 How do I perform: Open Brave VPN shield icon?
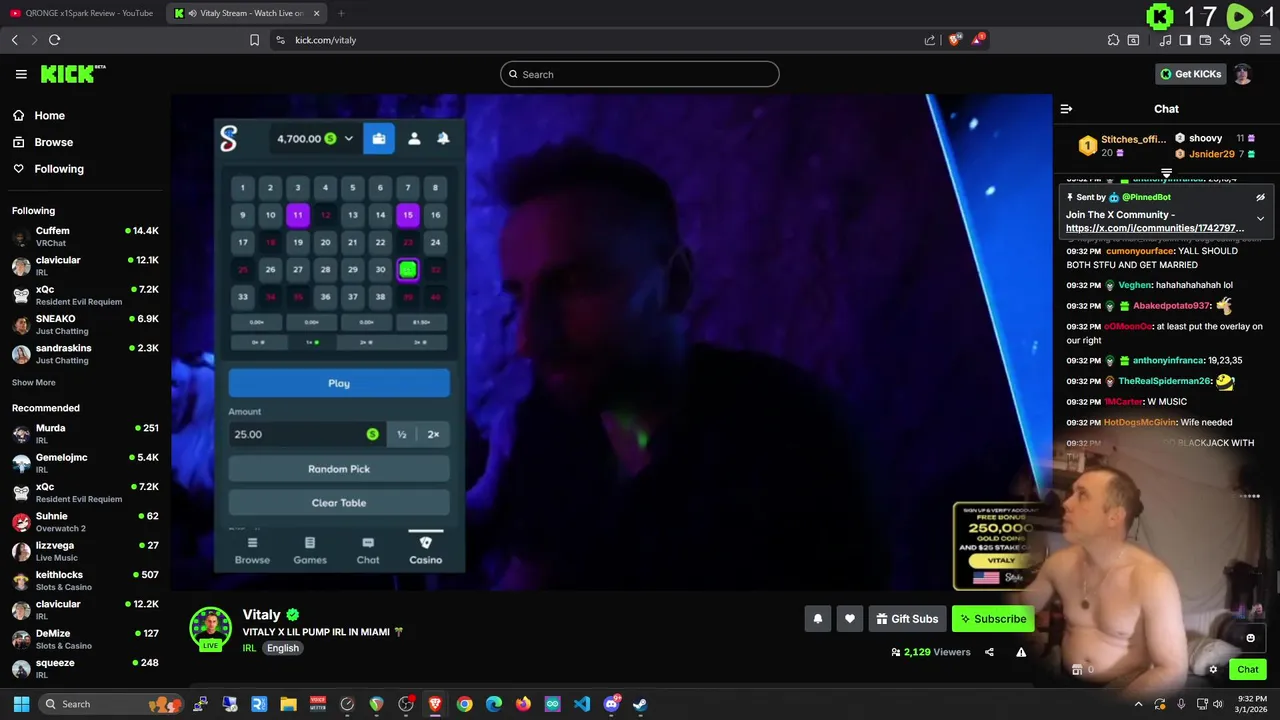[1245, 40]
